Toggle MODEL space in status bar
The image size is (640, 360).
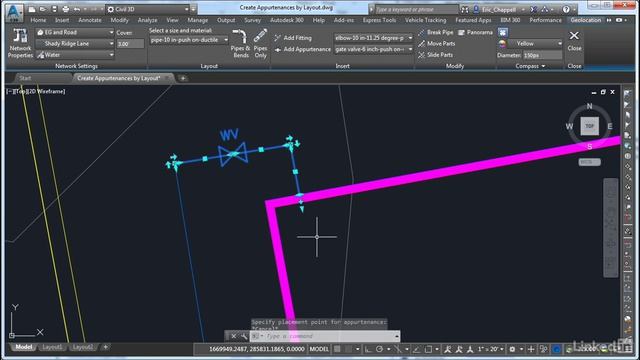[319, 349]
